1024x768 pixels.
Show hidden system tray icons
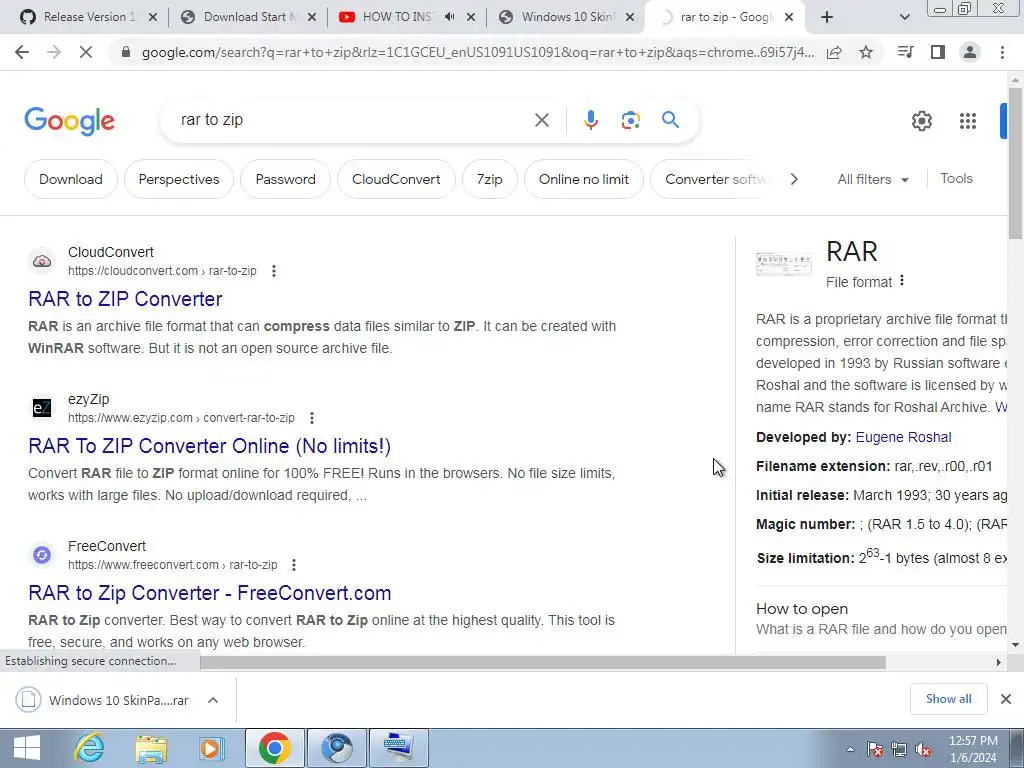850,749
